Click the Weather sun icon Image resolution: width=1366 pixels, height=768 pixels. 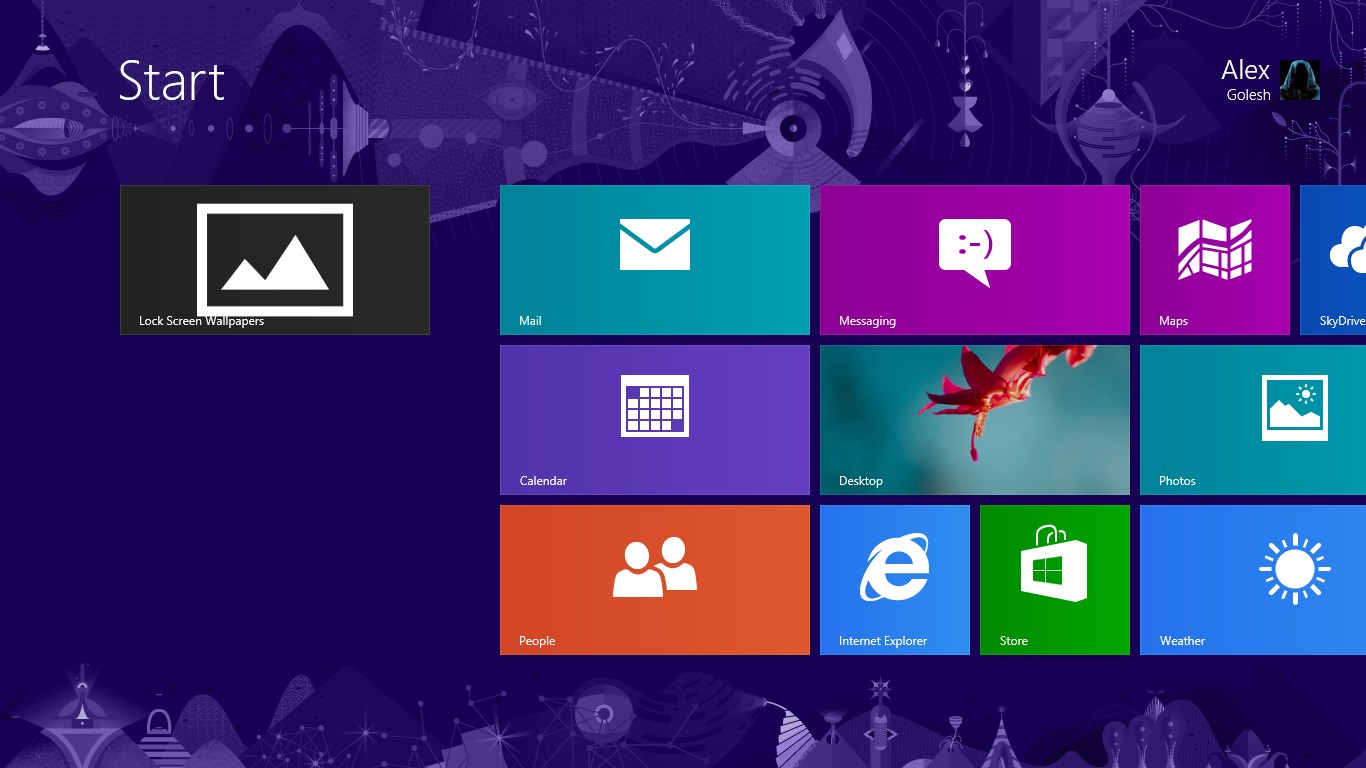point(1294,568)
